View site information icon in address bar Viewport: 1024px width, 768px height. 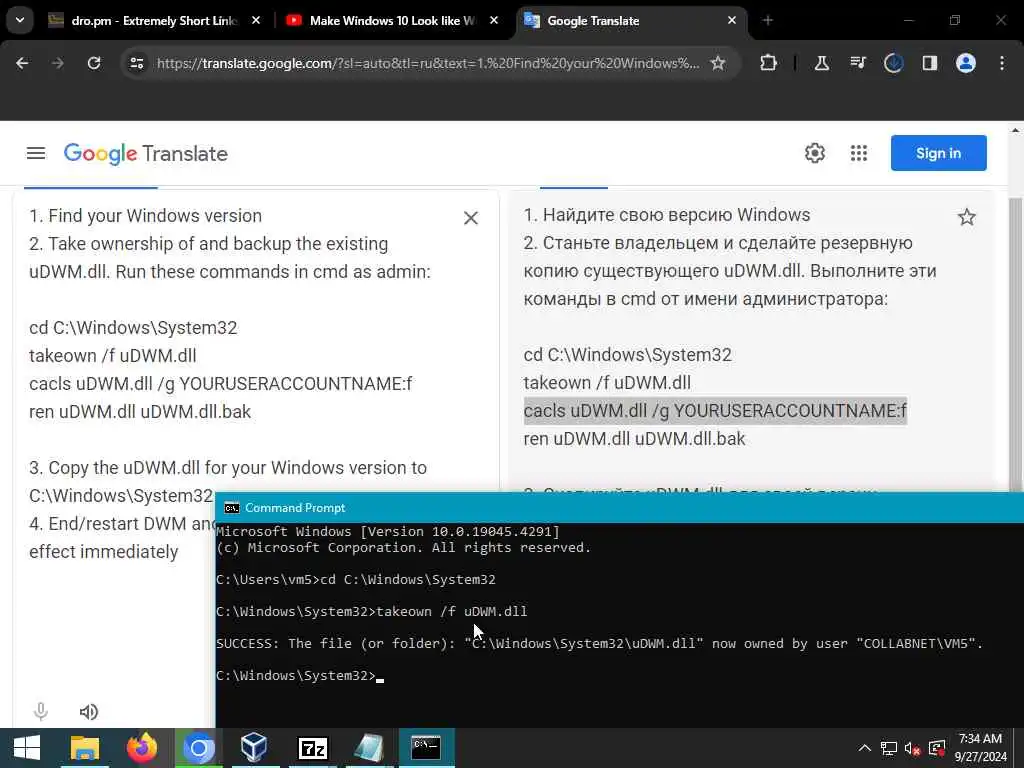coord(136,63)
